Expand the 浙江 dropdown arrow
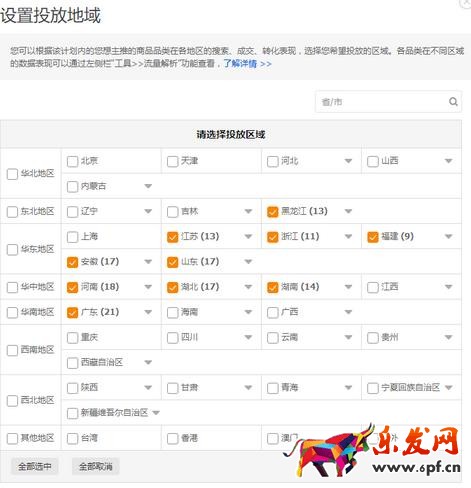This screenshot has width=471, height=488. [x=348, y=237]
